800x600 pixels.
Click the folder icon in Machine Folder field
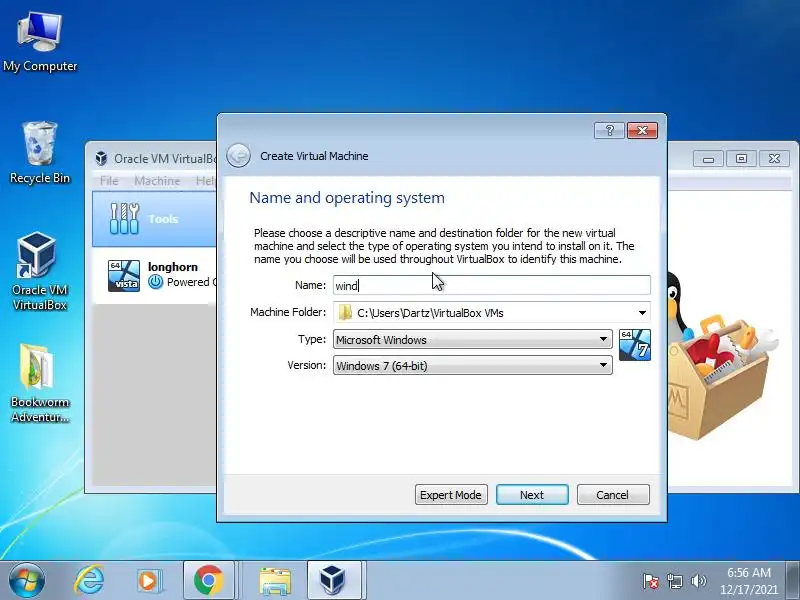(x=345, y=312)
